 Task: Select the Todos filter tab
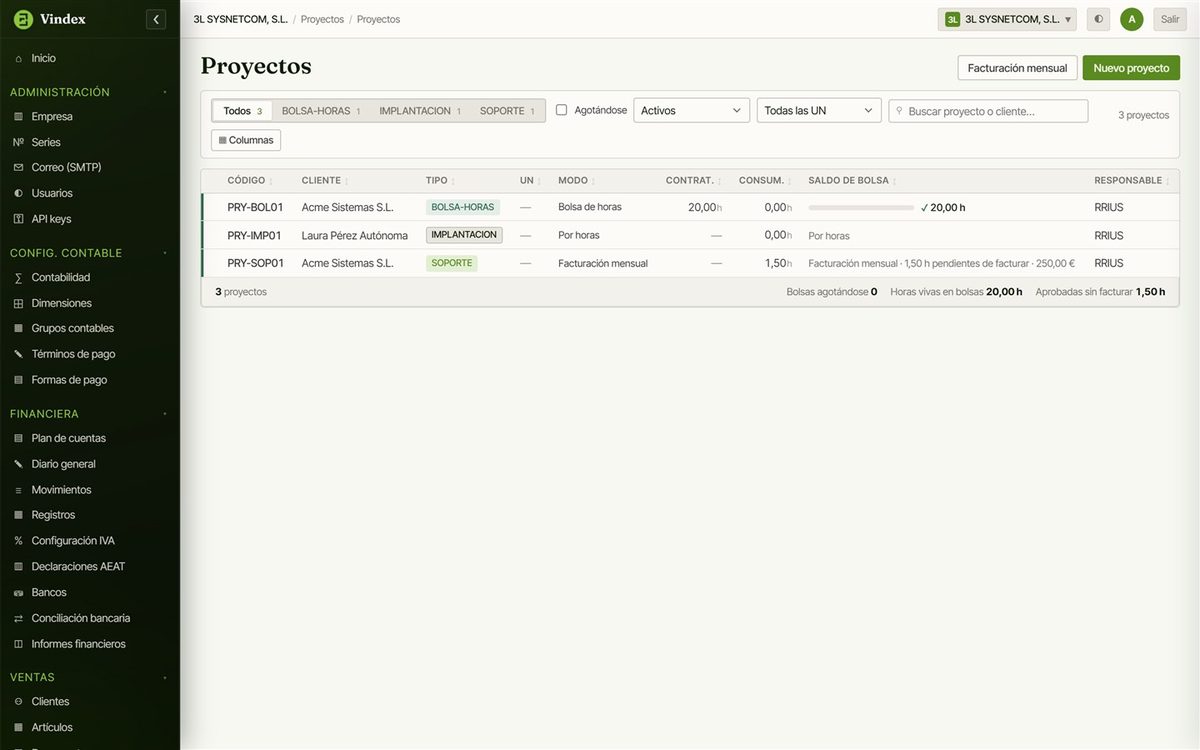(242, 111)
